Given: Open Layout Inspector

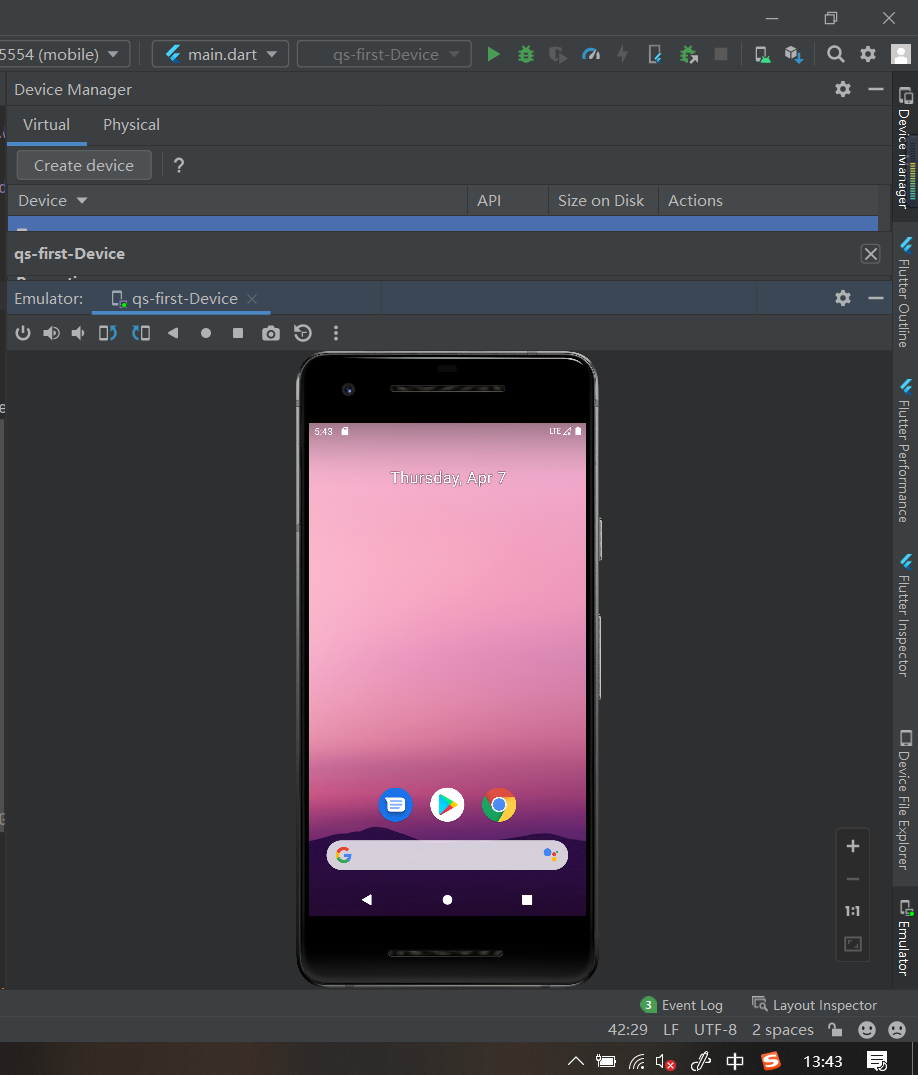Looking at the screenshot, I should (x=814, y=1005).
